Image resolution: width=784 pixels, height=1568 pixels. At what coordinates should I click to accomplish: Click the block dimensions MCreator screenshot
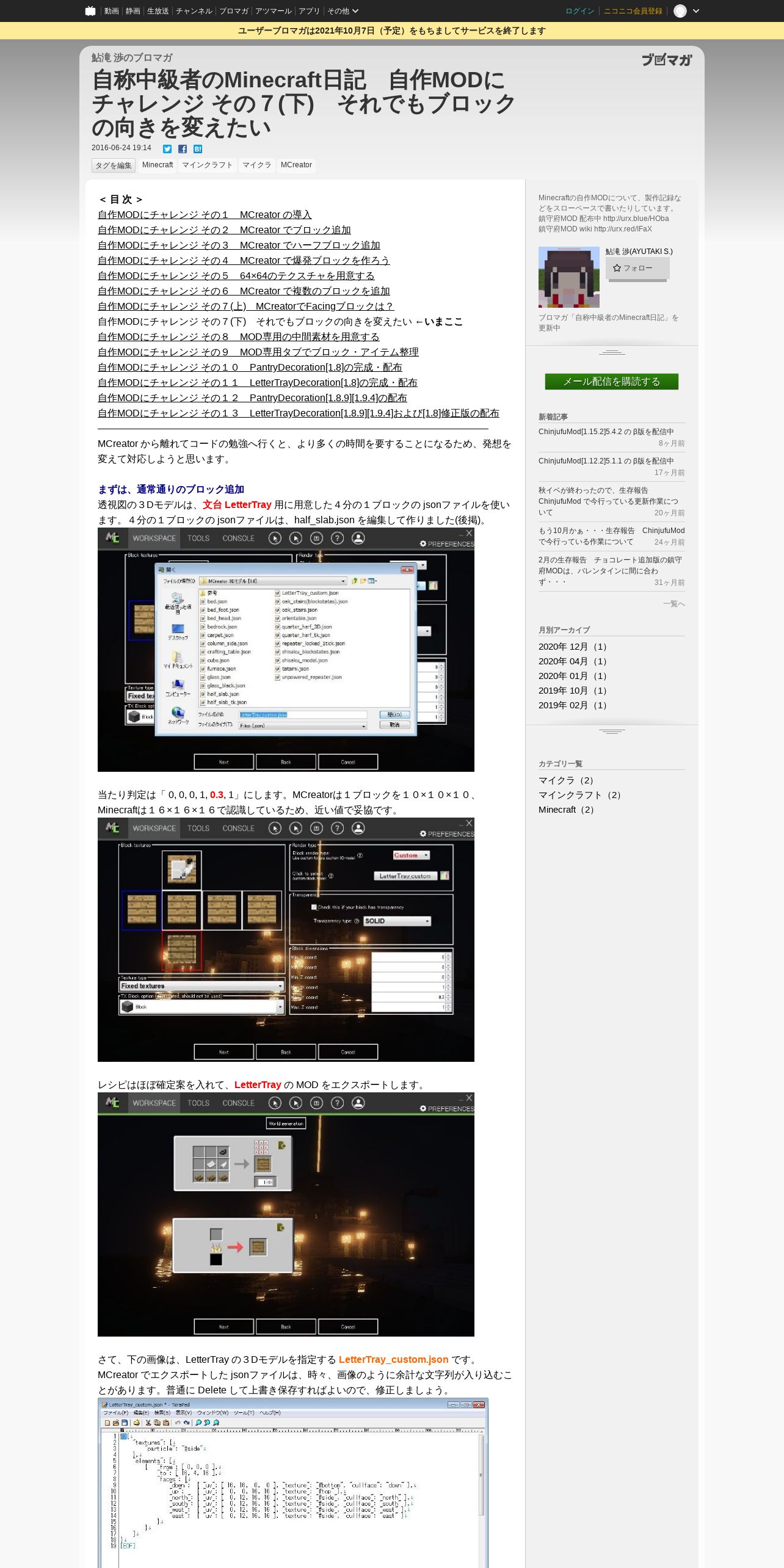pos(286,940)
